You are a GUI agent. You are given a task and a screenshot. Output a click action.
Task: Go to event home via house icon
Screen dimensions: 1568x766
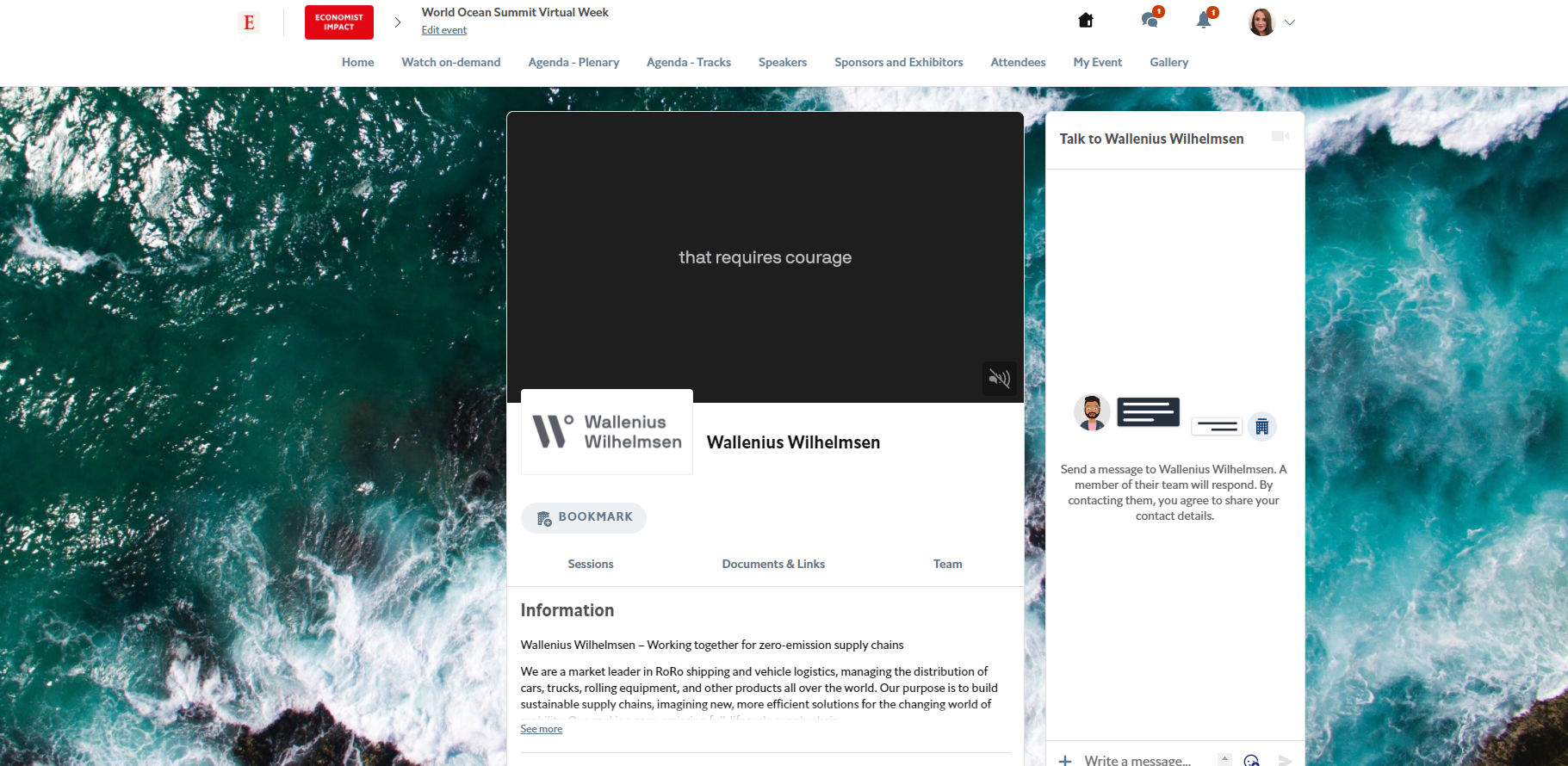[1086, 20]
